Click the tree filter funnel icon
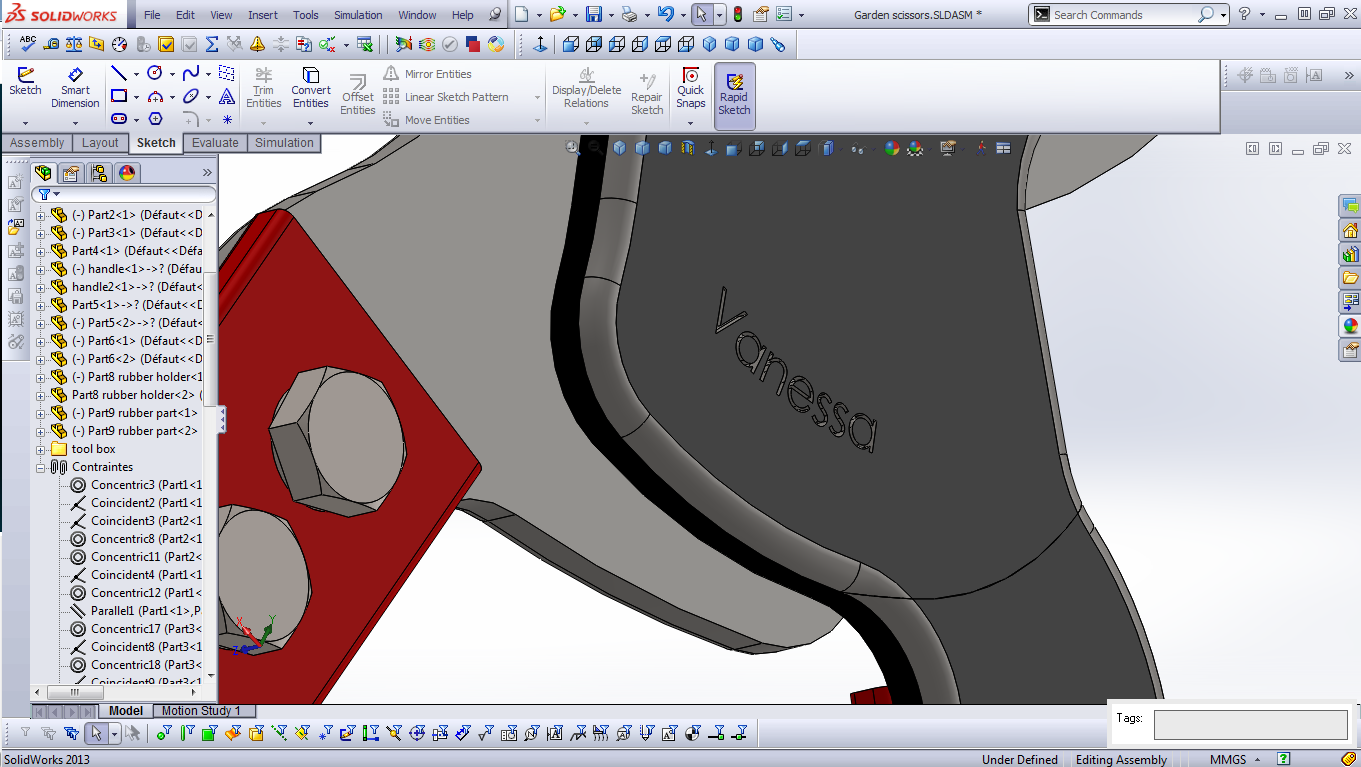This screenshot has height=767, width=1361. 44,194
